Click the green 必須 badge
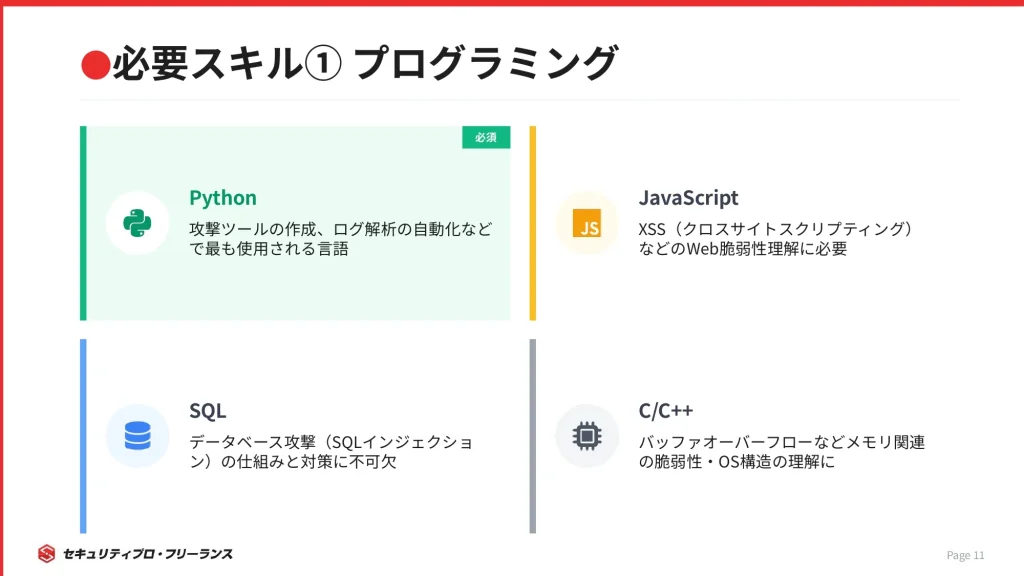 click(x=486, y=137)
